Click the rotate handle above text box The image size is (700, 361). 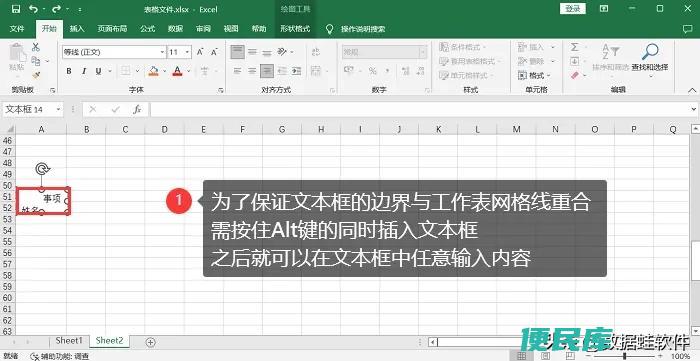click(42, 168)
